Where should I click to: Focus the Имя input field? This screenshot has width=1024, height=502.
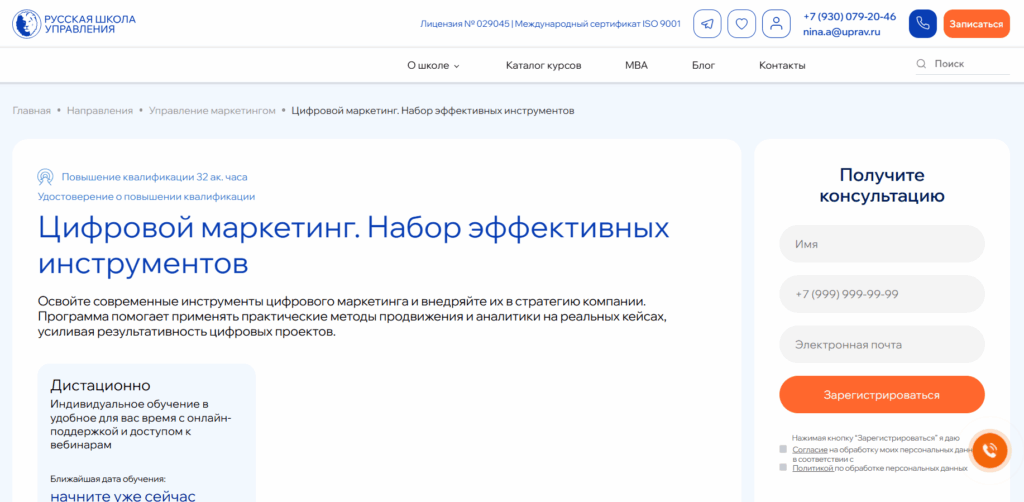[x=882, y=244]
